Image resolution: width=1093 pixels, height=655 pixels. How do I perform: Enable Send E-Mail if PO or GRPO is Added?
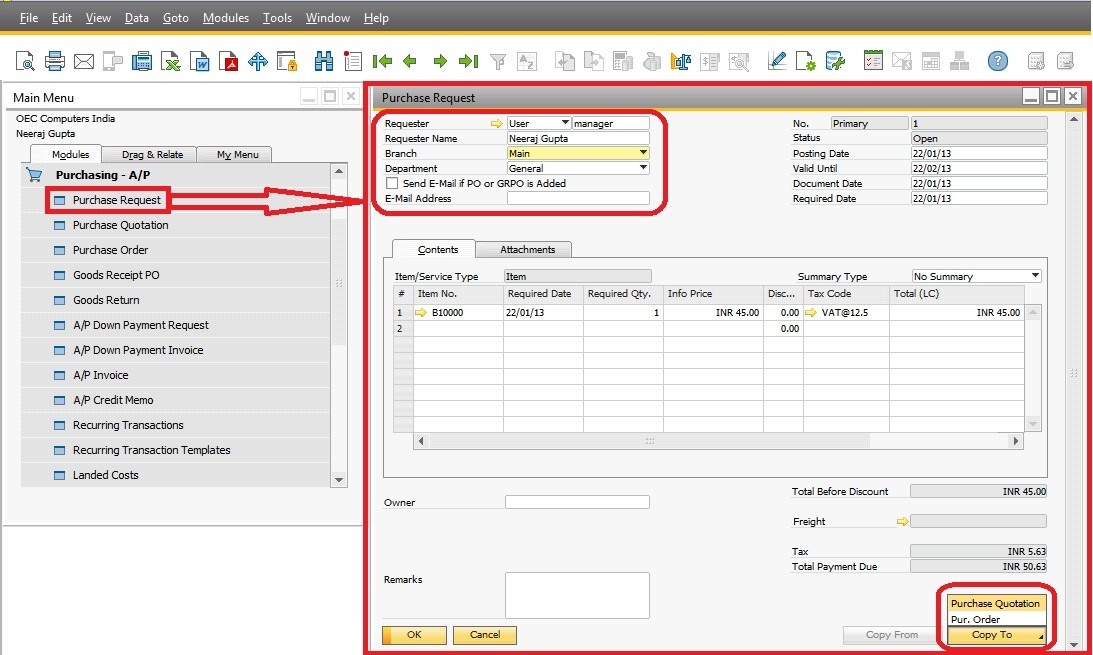tap(391, 183)
